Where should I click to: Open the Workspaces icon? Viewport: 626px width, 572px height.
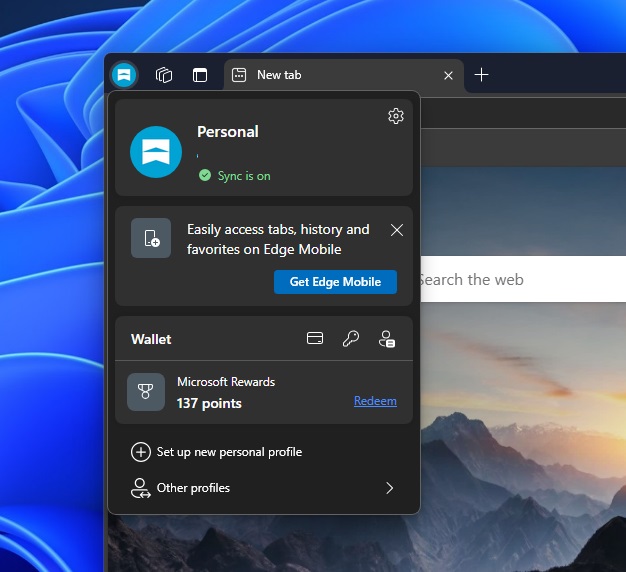point(164,75)
